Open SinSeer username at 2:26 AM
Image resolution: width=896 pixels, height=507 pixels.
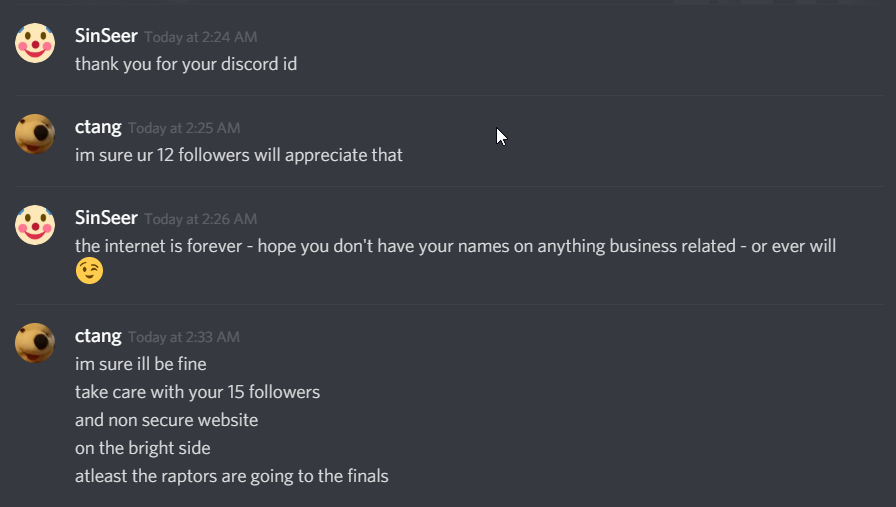(x=106, y=218)
